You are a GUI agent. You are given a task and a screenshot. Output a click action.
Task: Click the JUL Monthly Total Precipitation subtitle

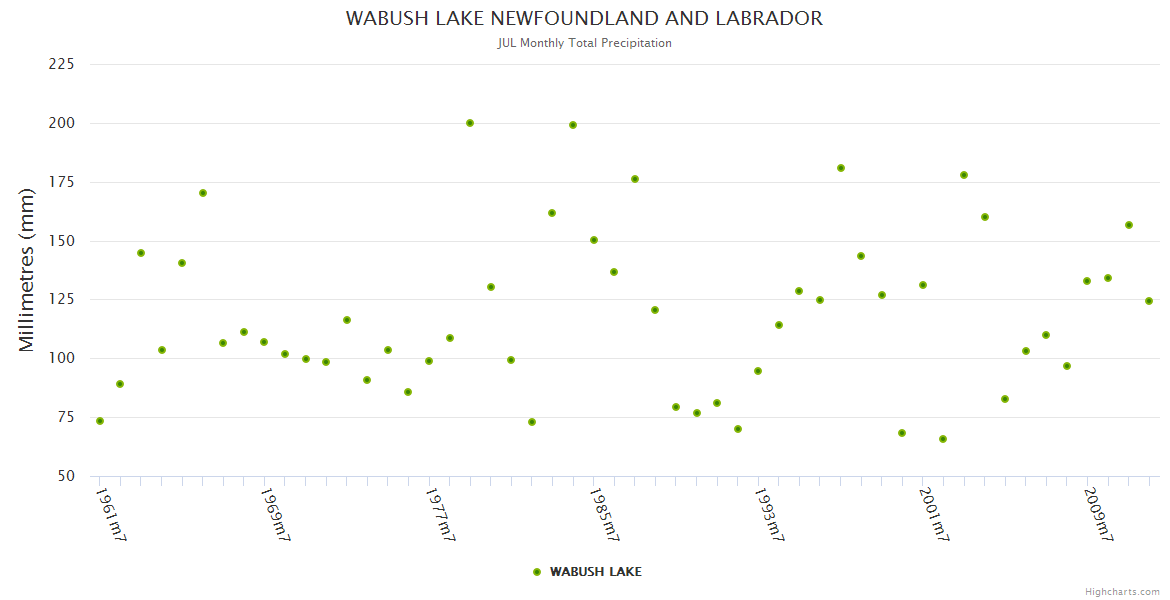(584, 43)
